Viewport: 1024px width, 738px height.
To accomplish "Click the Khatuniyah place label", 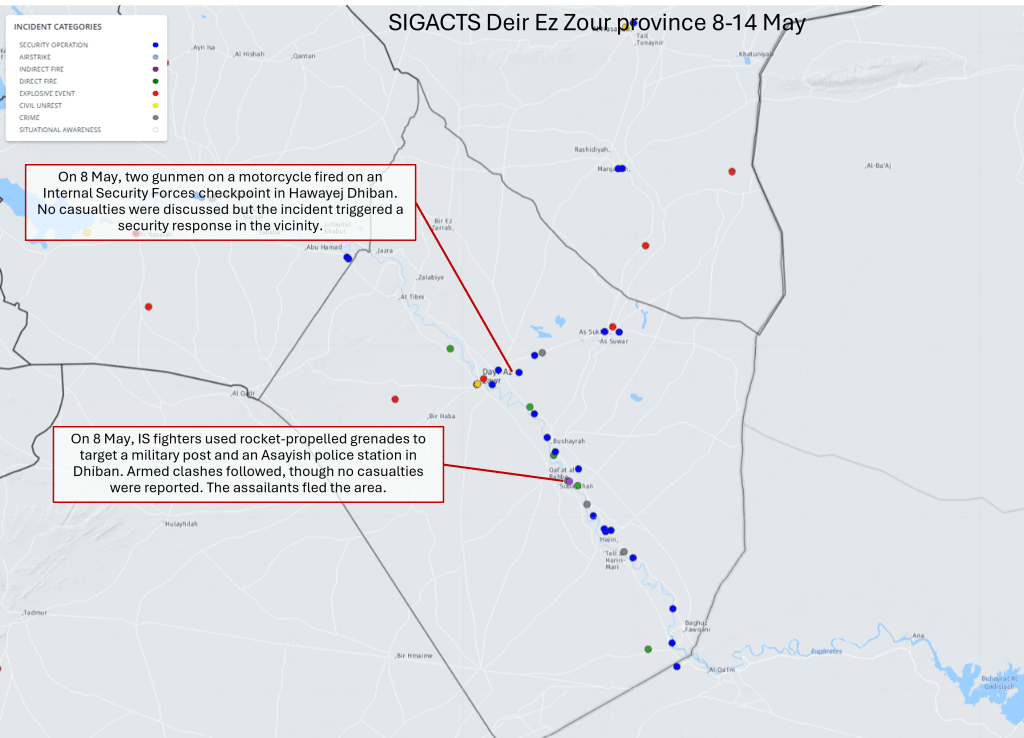I will 756,54.
